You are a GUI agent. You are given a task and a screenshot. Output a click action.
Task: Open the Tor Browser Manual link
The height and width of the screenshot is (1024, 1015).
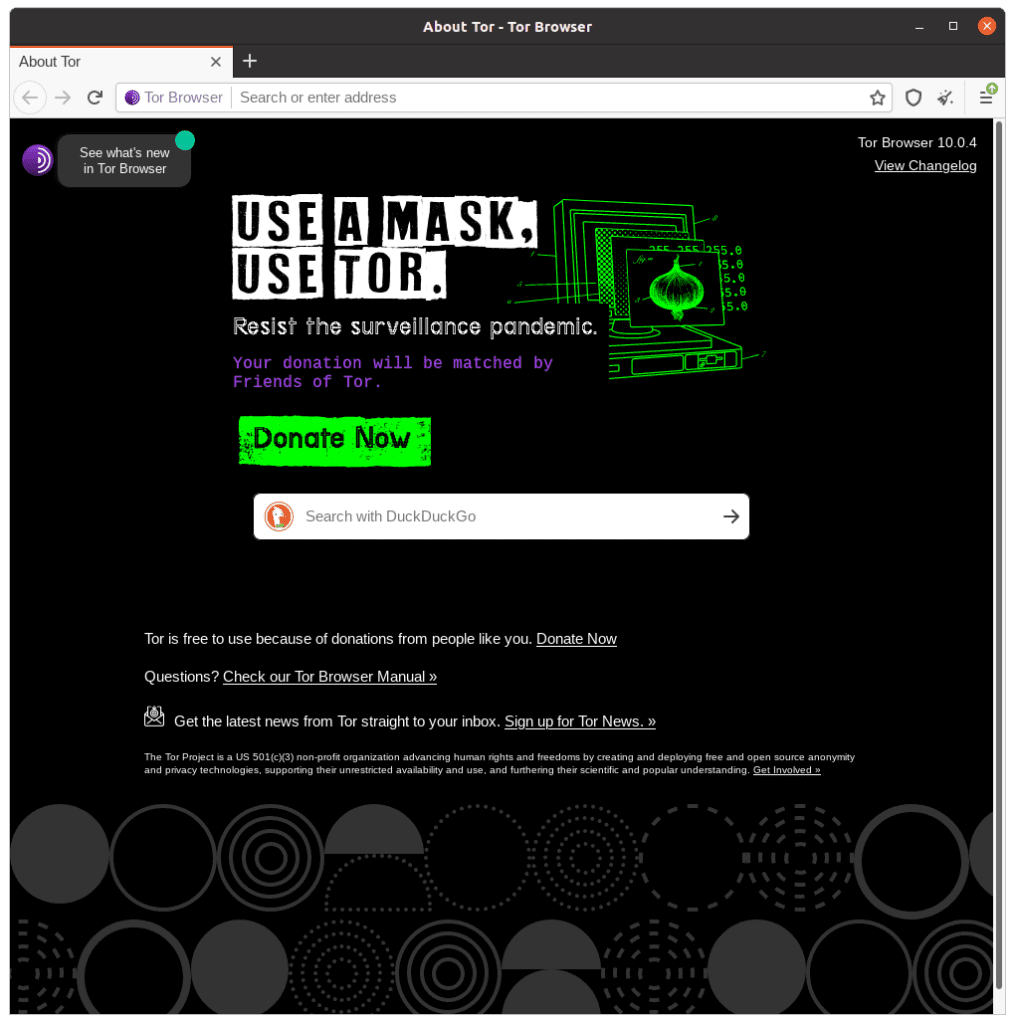pos(329,676)
